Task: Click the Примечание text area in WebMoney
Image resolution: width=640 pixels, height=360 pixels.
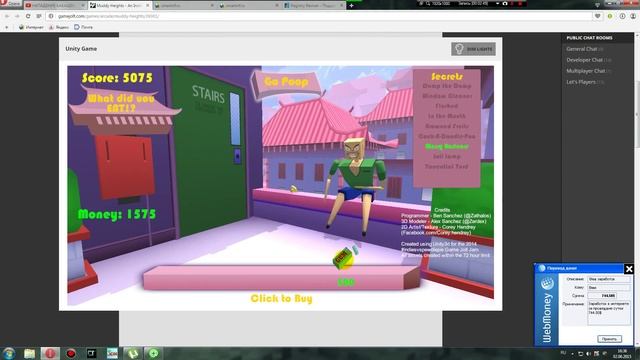Action: pyautogui.click(x=609, y=313)
